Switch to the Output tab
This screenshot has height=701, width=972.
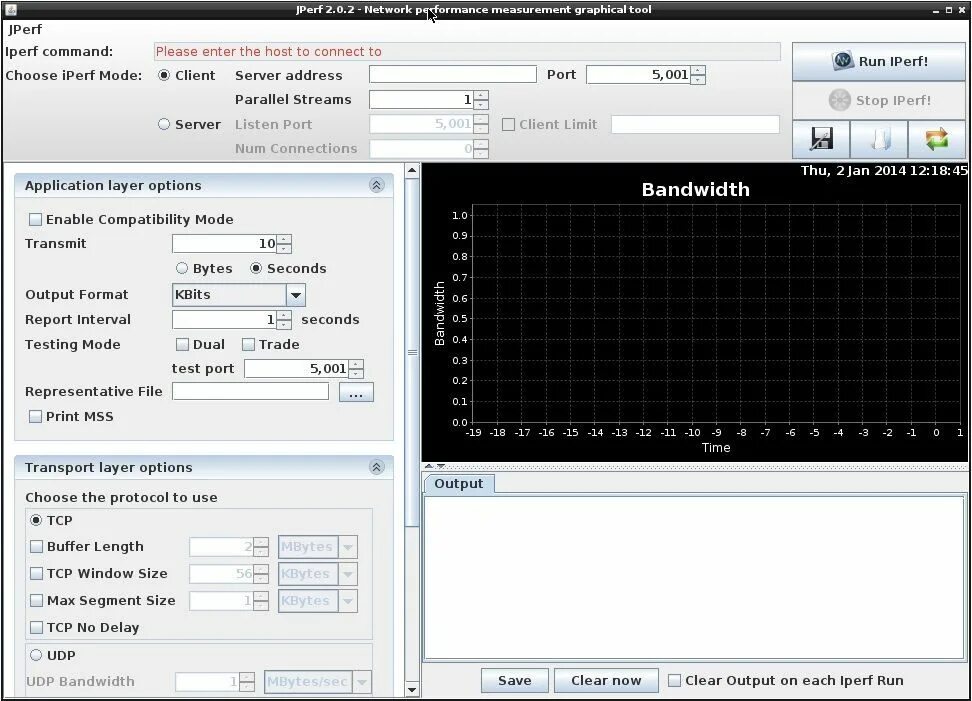click(458, 483)
